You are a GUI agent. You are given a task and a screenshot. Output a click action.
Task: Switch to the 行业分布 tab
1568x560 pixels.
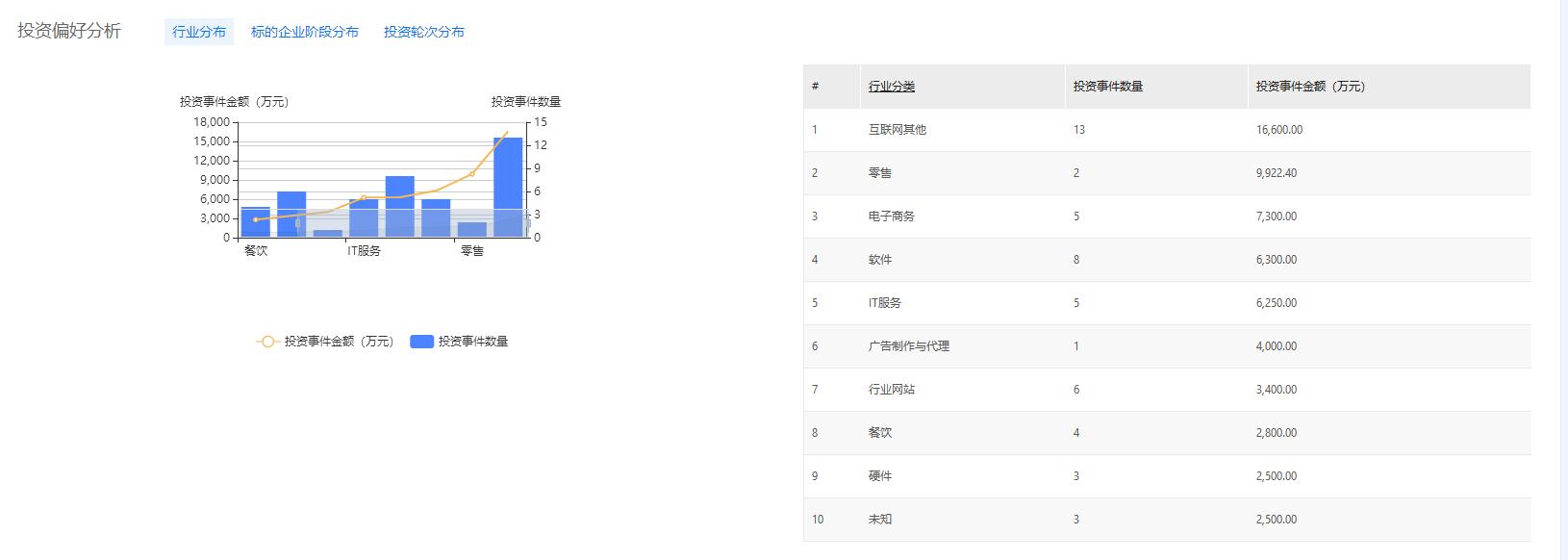coord(199,32)
